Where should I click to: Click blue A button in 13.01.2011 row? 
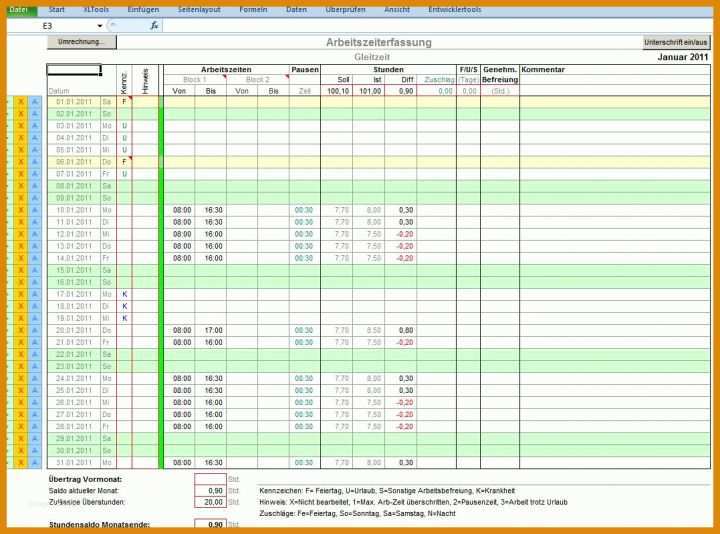coord(35,246)
